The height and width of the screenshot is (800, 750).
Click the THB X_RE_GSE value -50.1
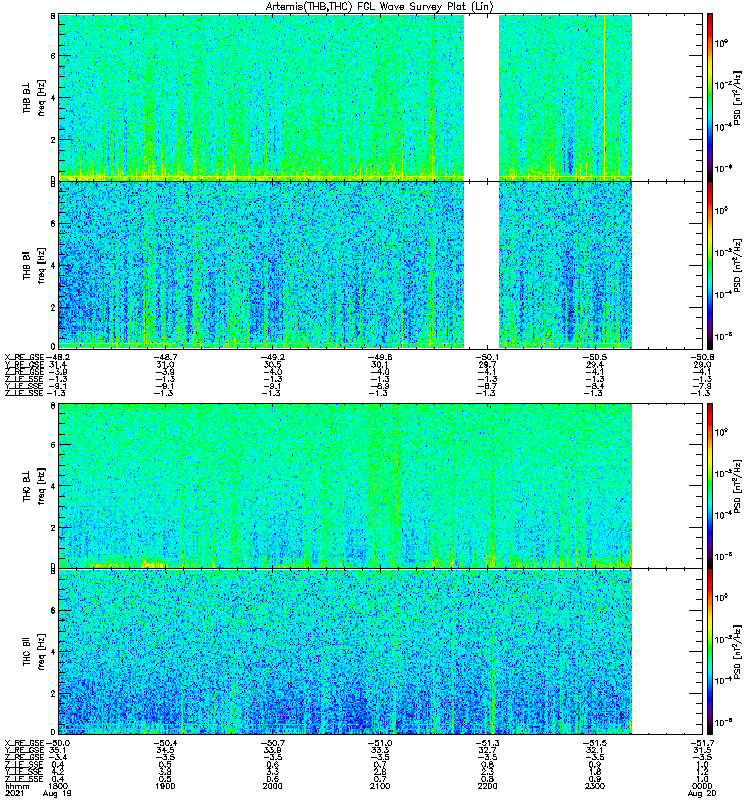click(x=487, y=357)
